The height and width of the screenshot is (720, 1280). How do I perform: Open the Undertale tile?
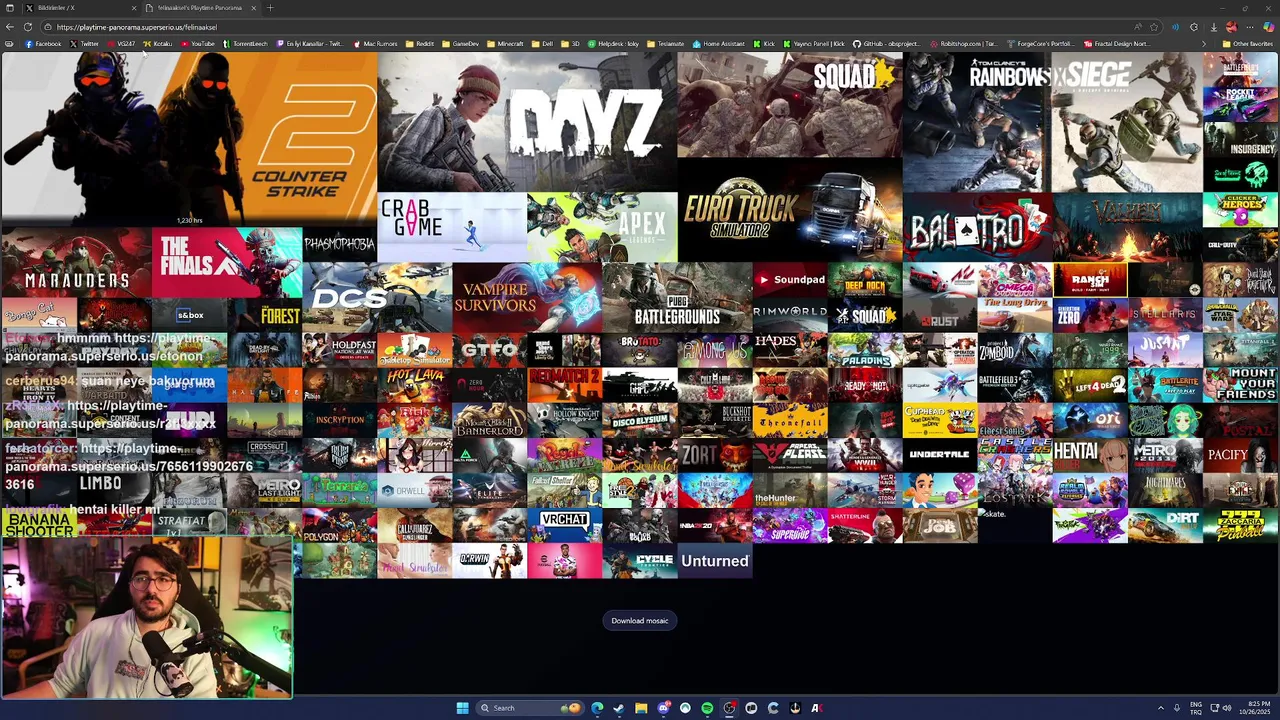[x=940, y=455]
